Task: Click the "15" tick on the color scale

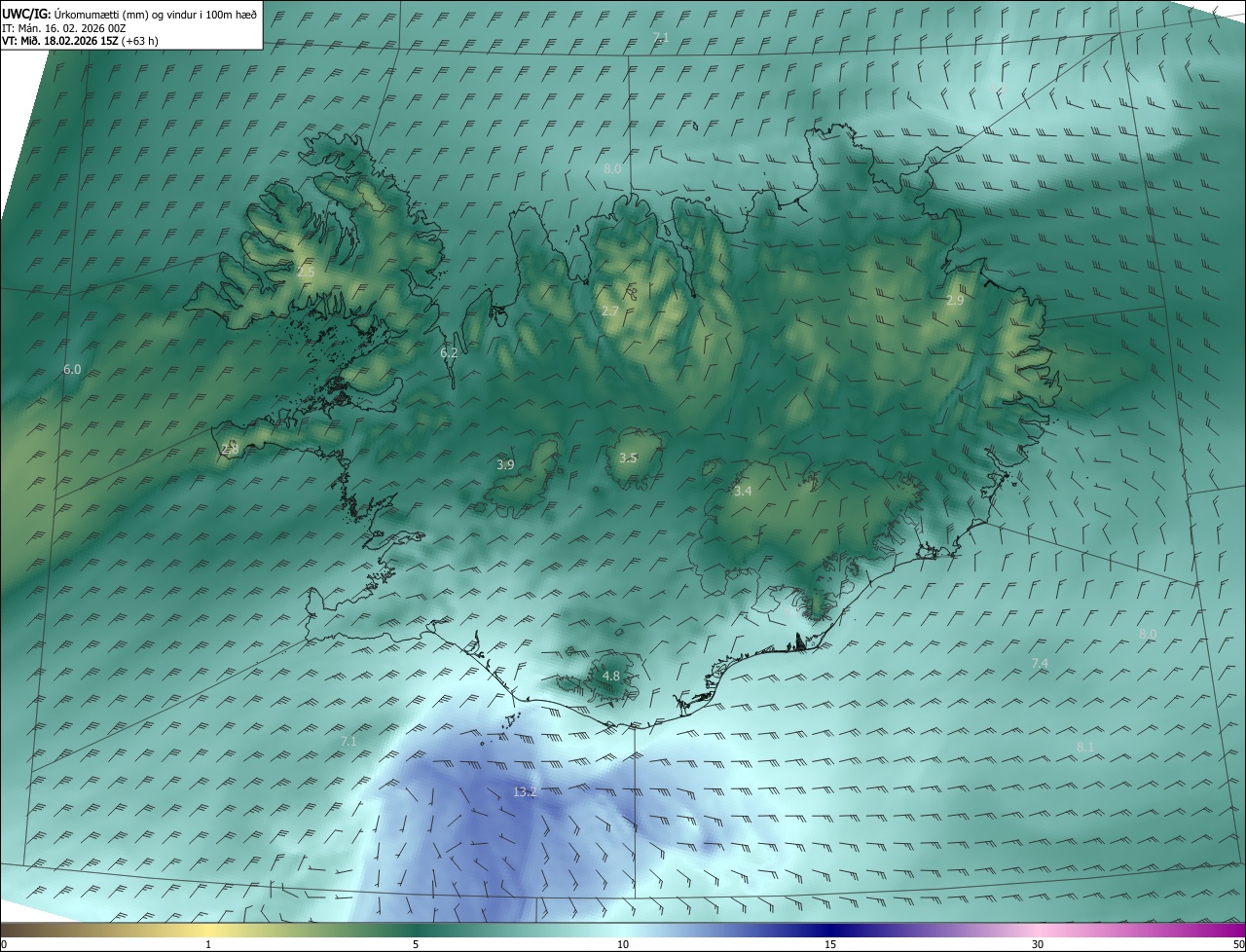Action: coord(830,944)
